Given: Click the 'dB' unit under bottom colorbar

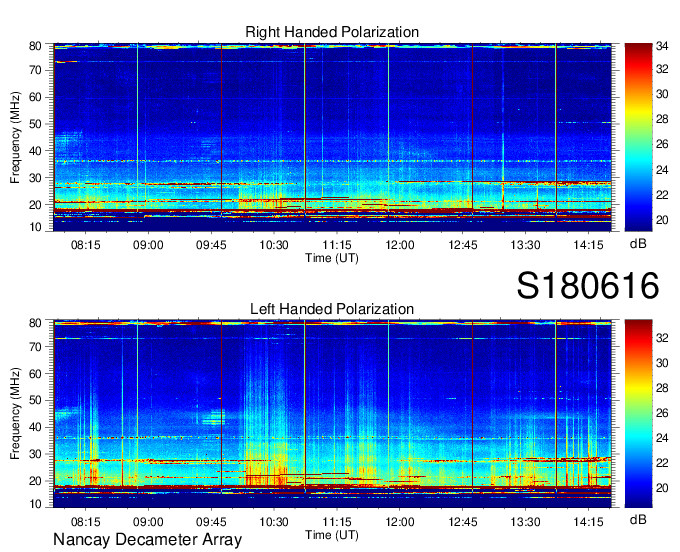Looking at the screenshot, I should [638, 519].
